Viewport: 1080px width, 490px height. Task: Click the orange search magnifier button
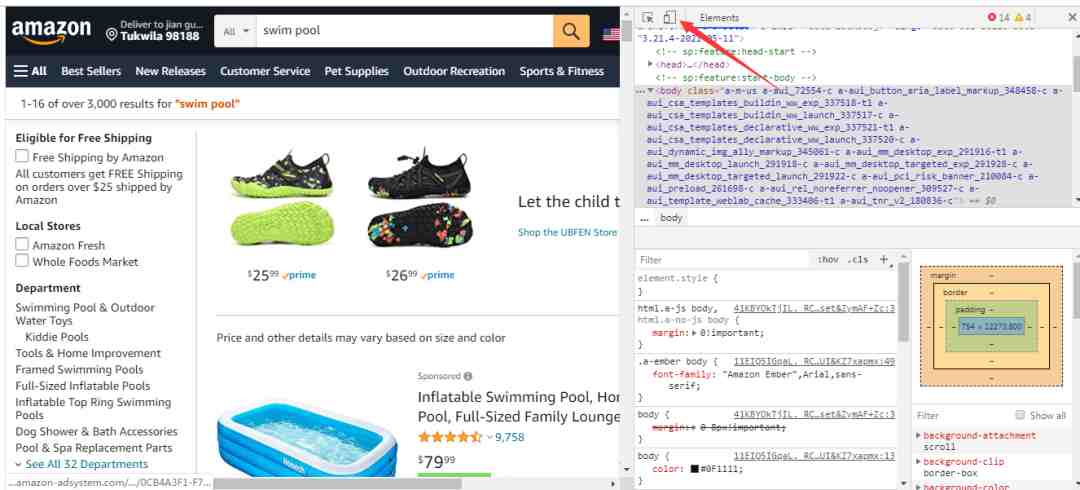click(571, 31)
